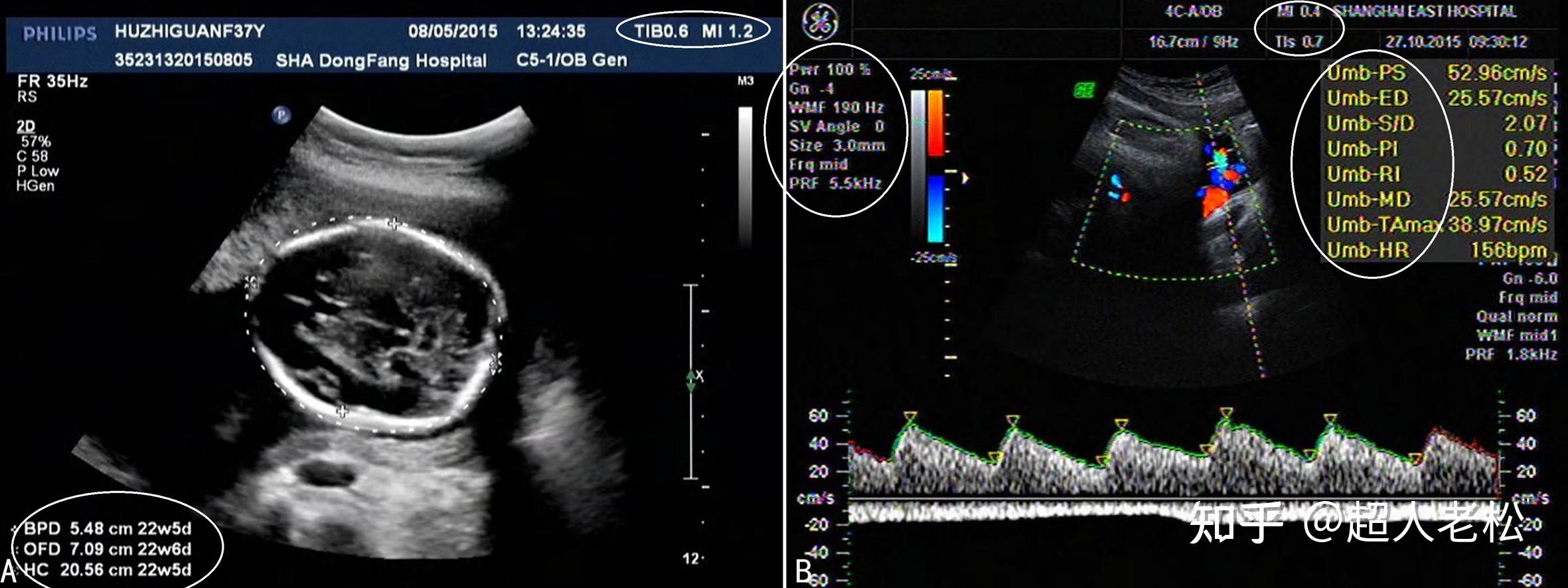Click the Size 3.0mm sample volume setting
The image size is (1568, 588).
point(836,145)
